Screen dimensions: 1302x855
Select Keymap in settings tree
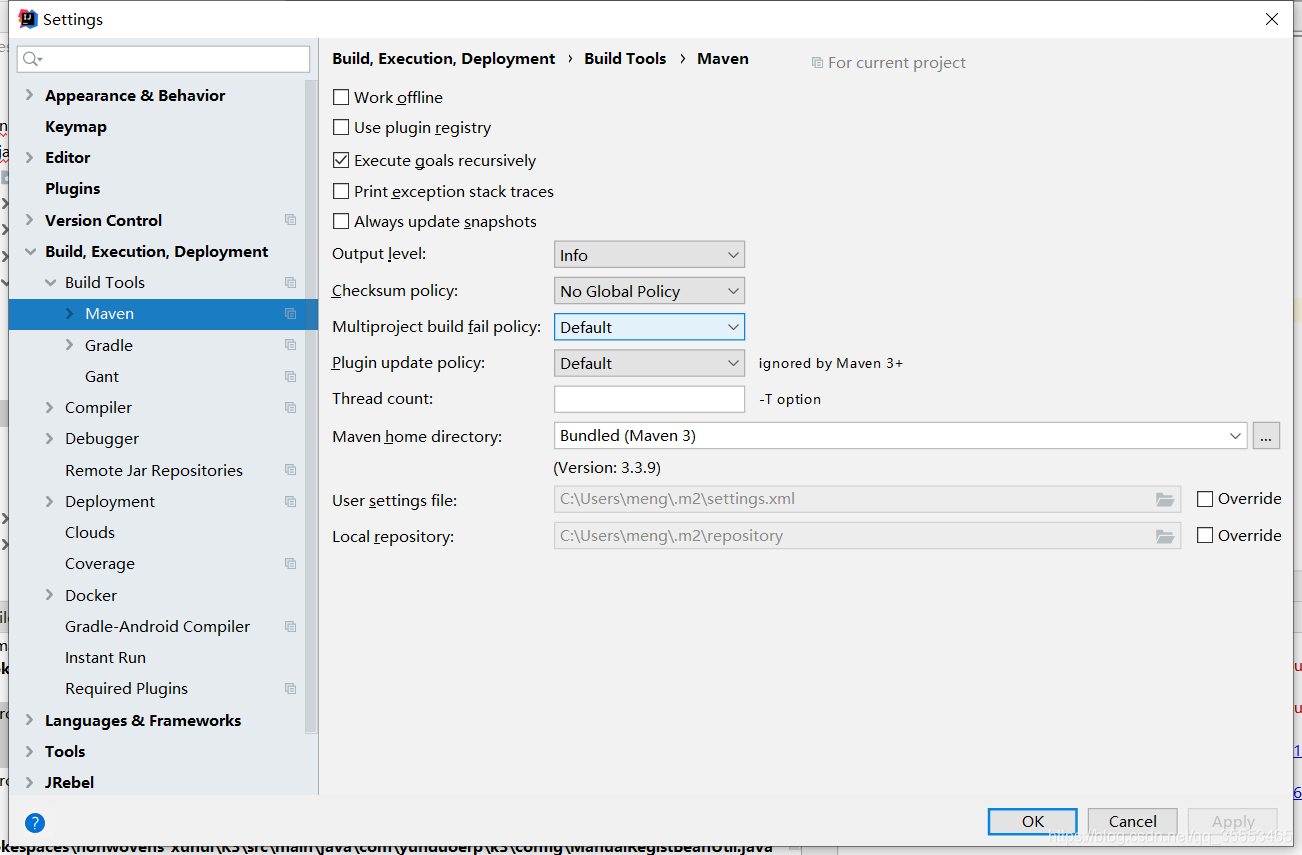click(x=76, y=126)
